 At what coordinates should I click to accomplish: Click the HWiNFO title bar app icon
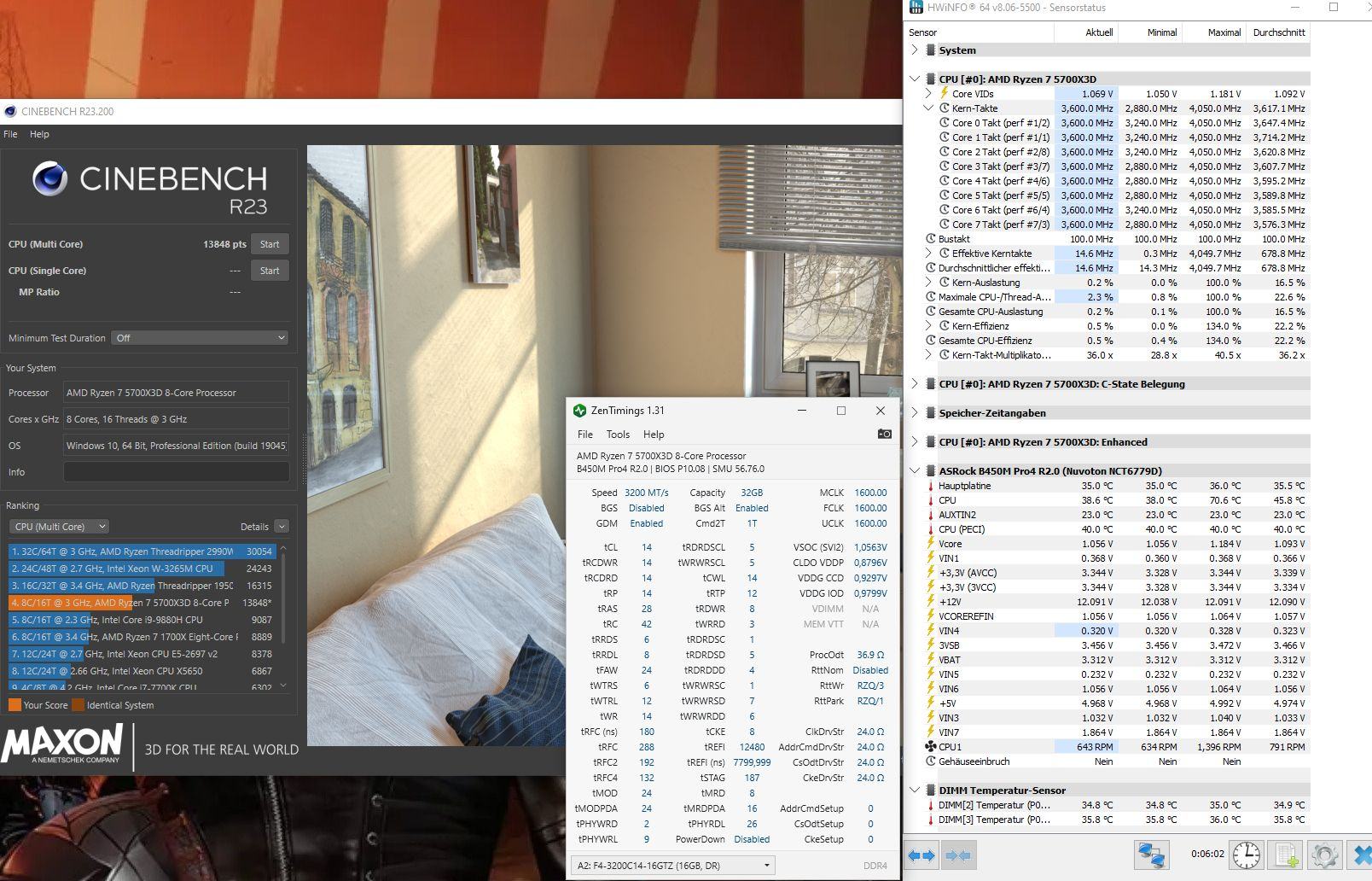916,8
